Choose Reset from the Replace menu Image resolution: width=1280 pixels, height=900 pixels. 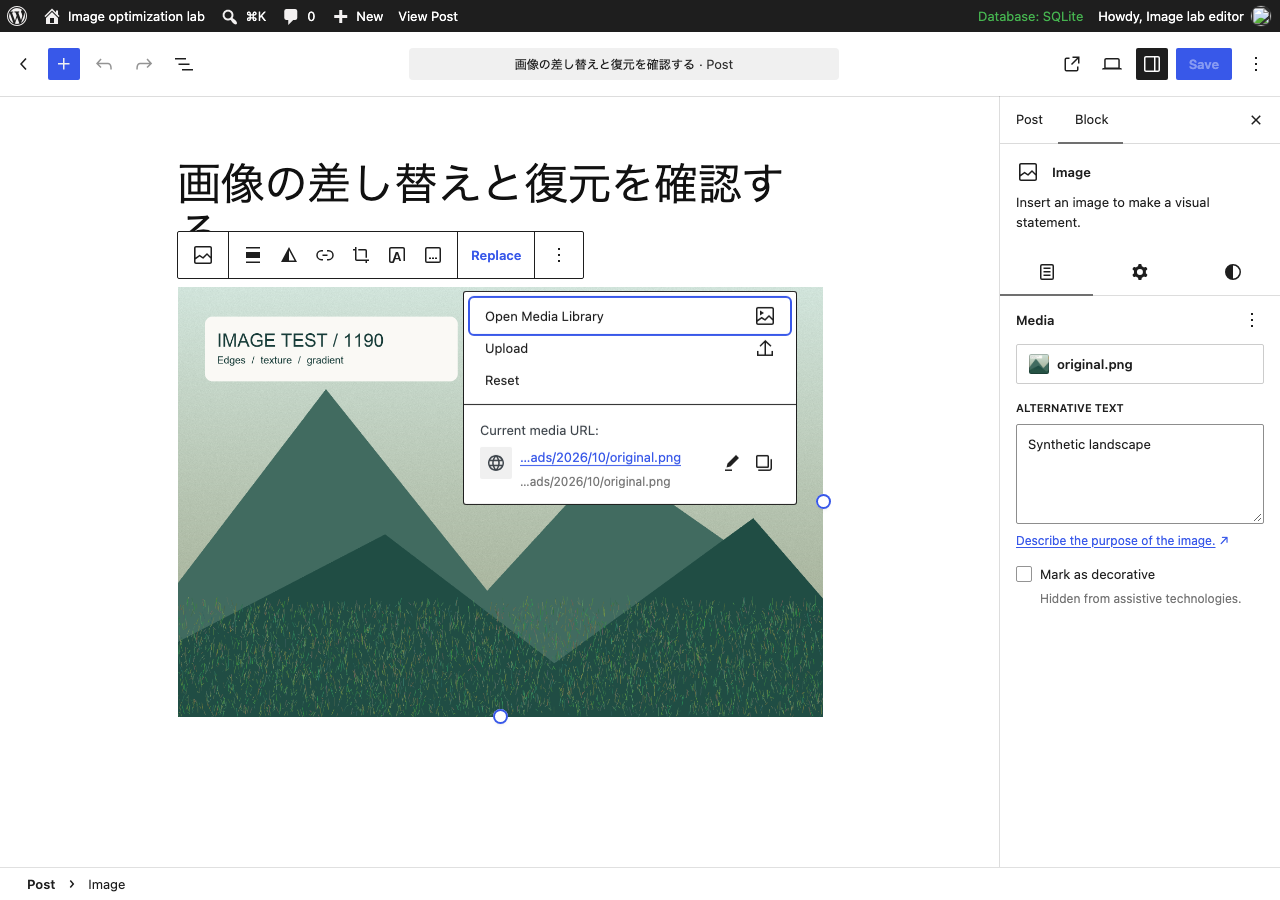point(630,380)
